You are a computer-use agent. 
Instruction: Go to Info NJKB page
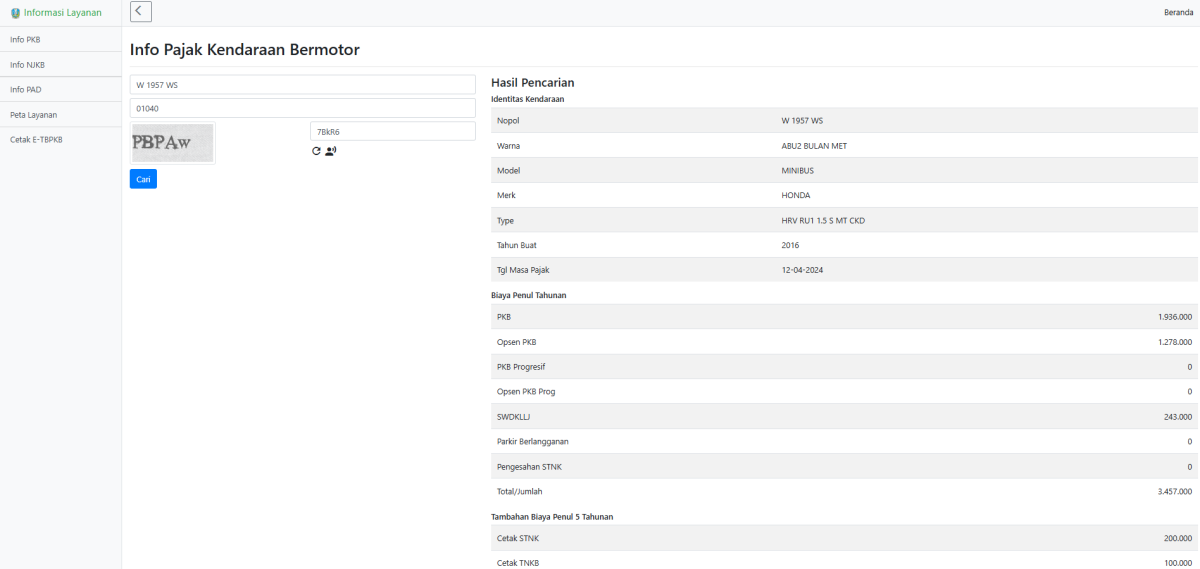(x=27, y=65)
